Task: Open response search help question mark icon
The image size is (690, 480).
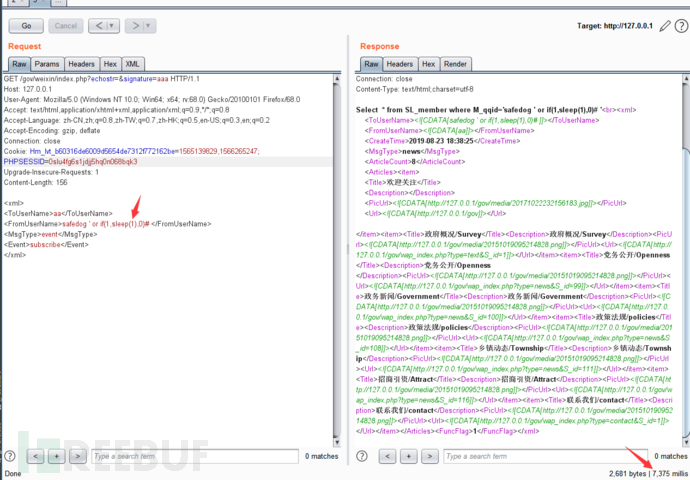Action: point(362,456)
